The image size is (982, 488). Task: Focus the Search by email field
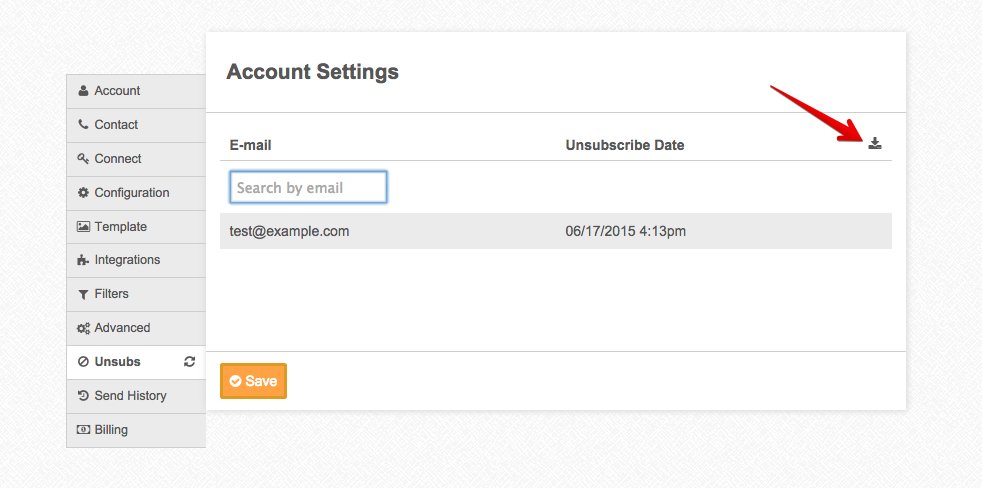tap(308, 187)
